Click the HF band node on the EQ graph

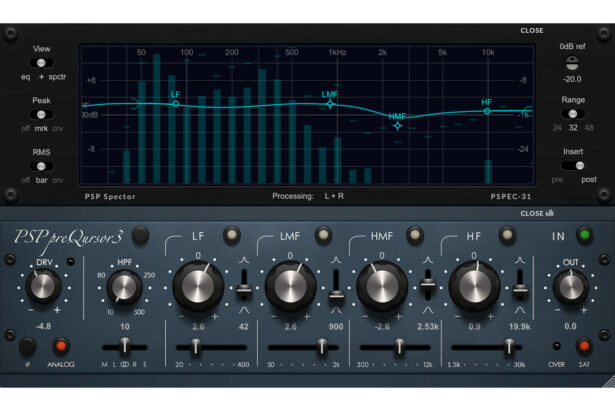487,111
